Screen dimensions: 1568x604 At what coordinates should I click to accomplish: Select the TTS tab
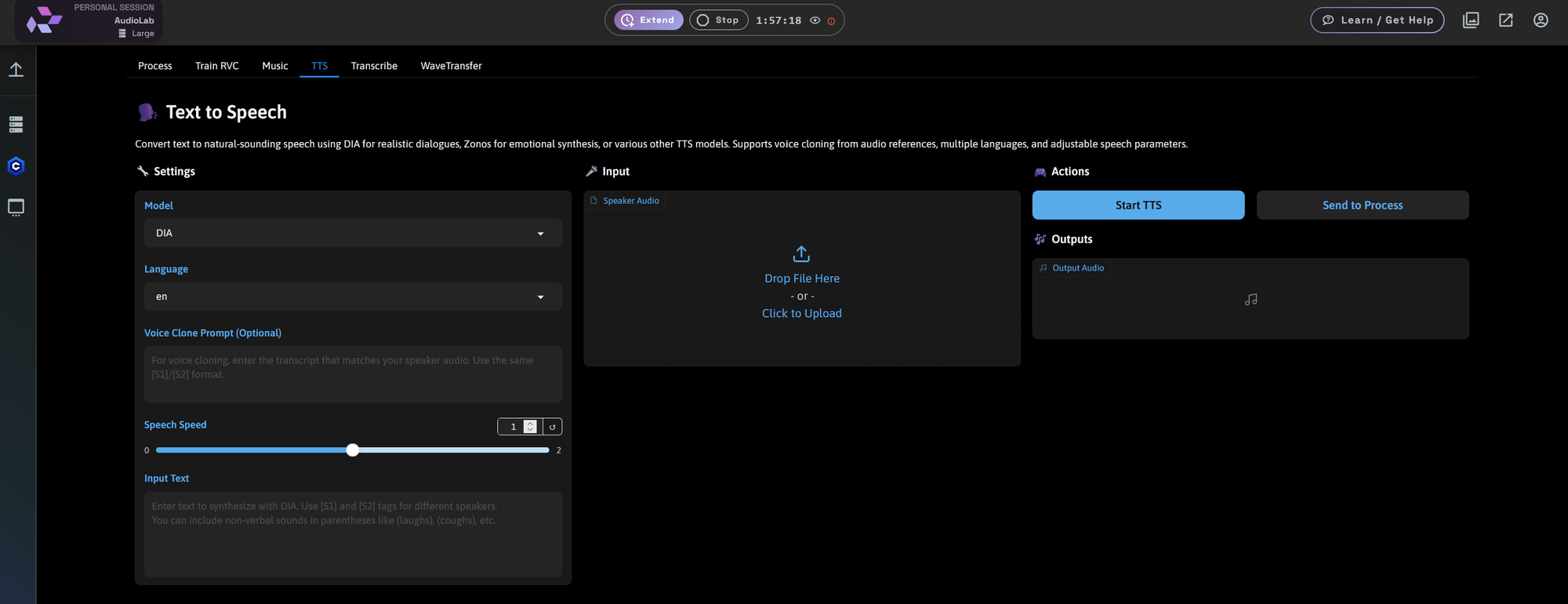coord(319,66)
